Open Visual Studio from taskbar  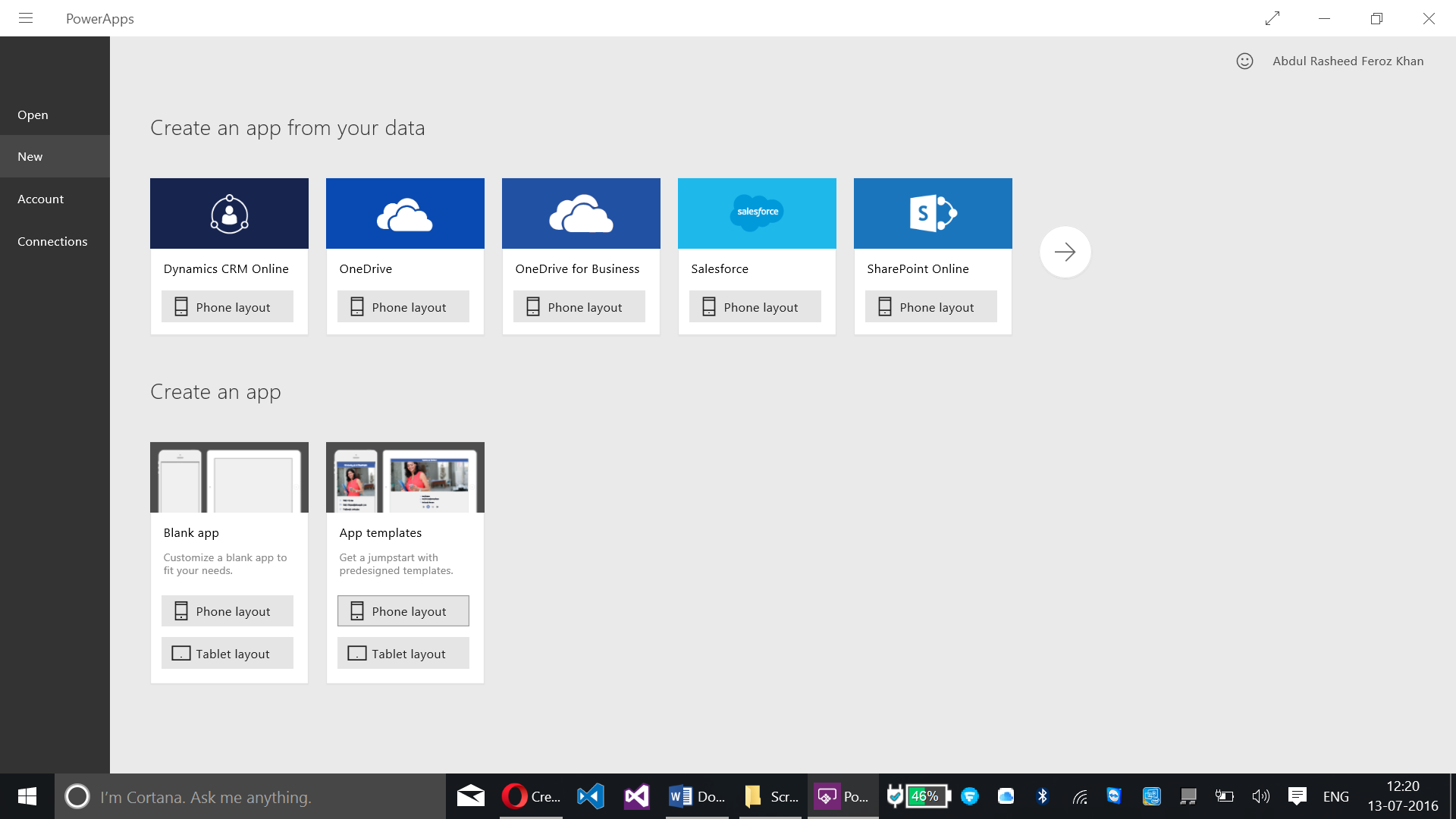pos(637,796)
